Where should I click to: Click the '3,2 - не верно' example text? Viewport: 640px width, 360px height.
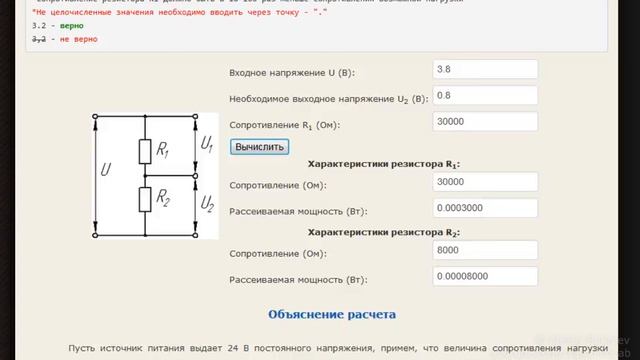65,39
